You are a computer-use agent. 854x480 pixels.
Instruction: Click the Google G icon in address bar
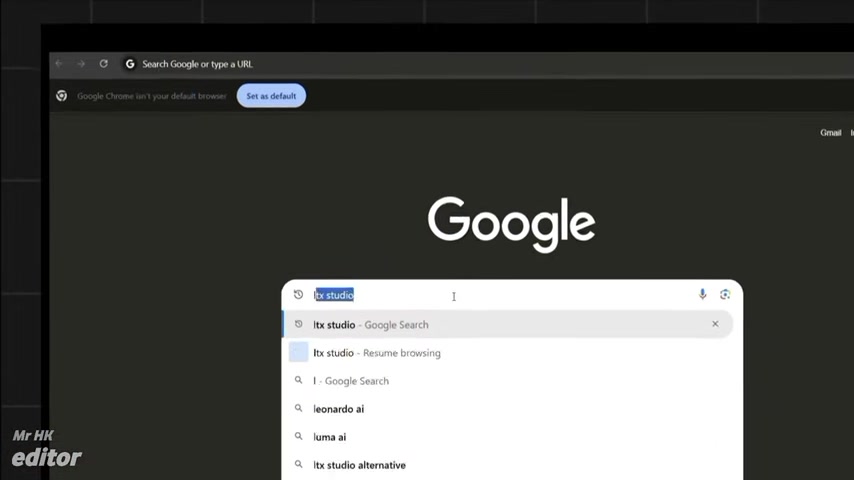(130, 64)
